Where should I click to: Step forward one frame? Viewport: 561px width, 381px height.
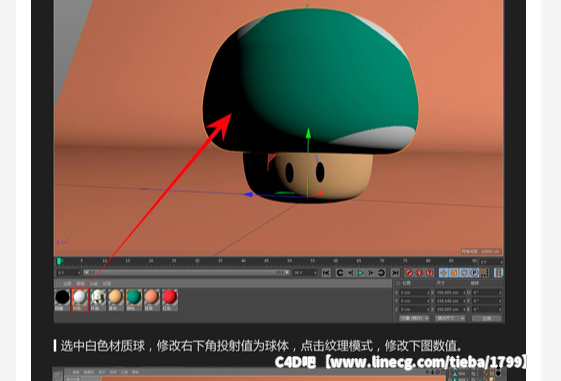point(371,273)
